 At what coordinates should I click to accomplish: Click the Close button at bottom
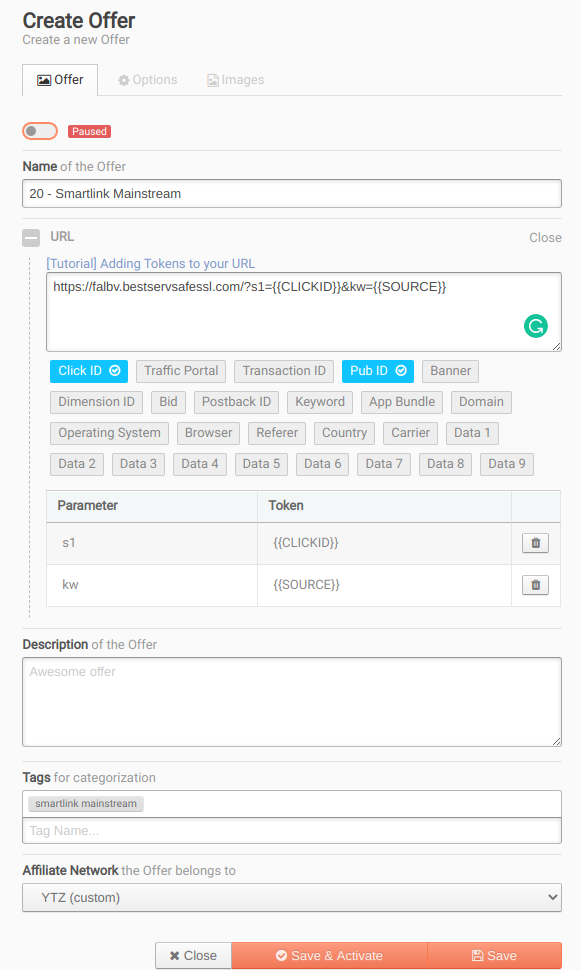(x=193, y=956)
